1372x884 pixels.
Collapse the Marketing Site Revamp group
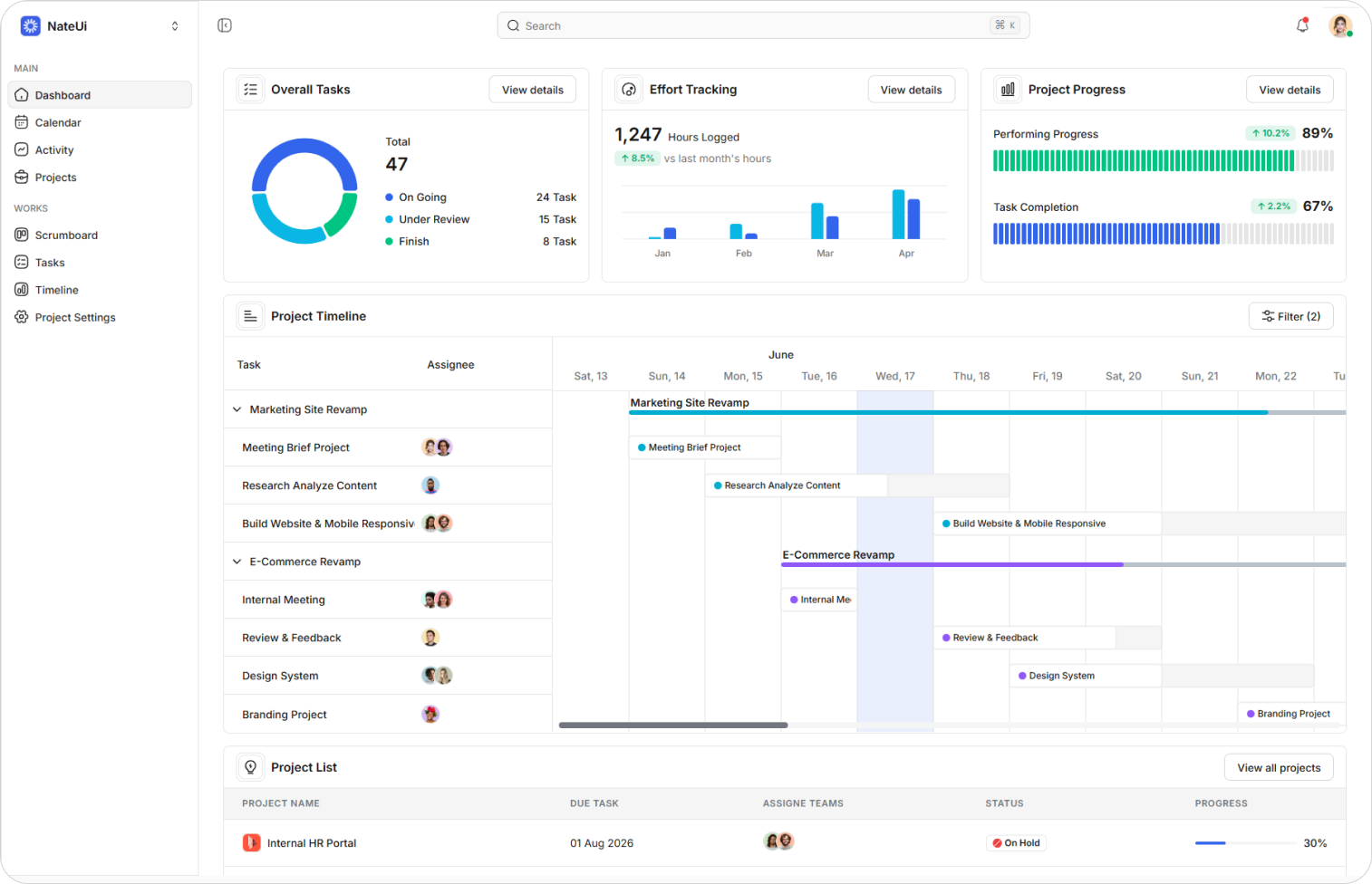point(237,409)
